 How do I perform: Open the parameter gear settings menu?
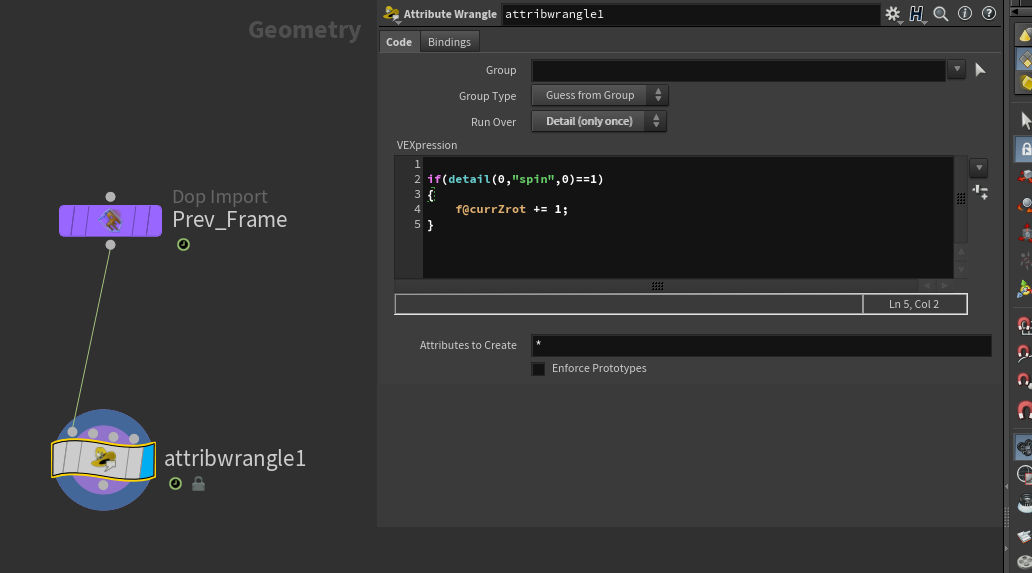[x=892, y=14]
